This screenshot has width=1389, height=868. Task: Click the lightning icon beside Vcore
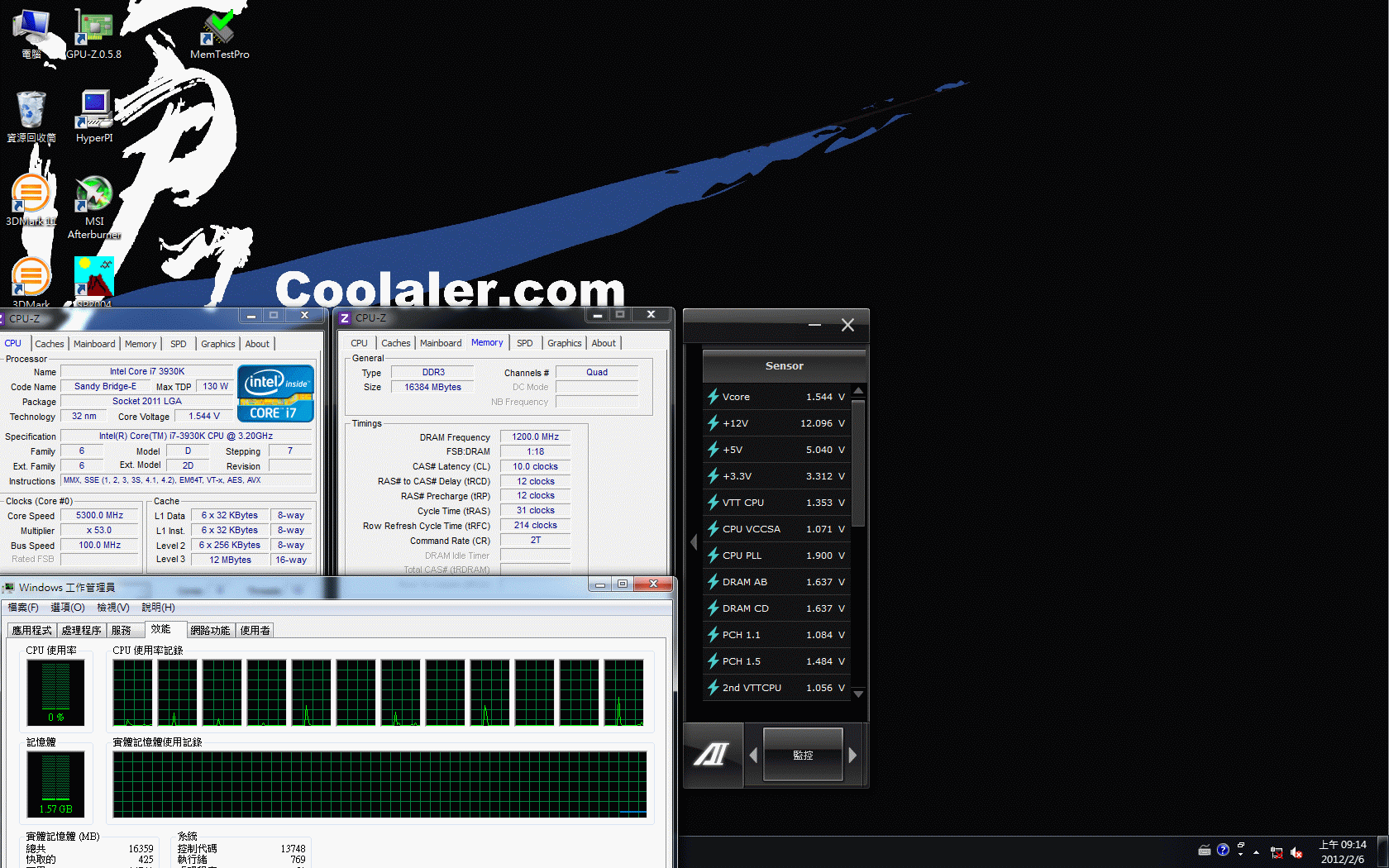(x=714, y=397)
